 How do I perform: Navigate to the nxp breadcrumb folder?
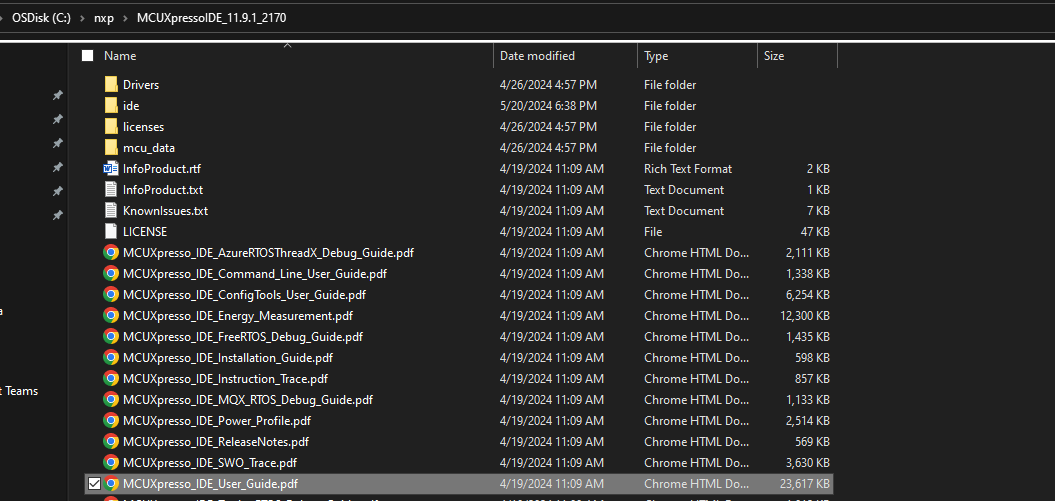point(103,19)
